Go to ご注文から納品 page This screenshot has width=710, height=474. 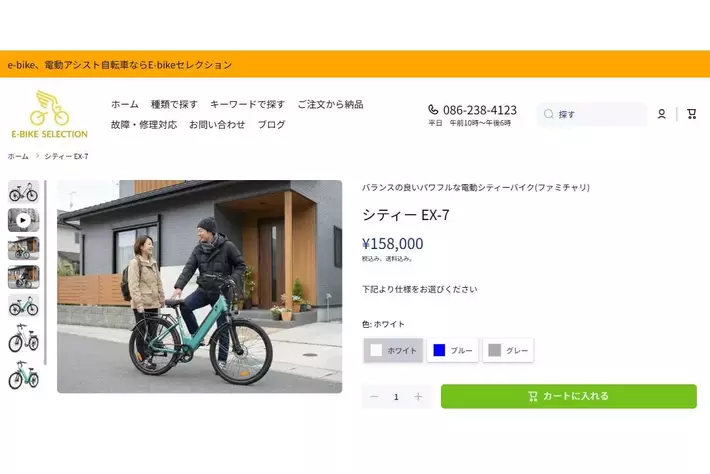pos(330,104)
